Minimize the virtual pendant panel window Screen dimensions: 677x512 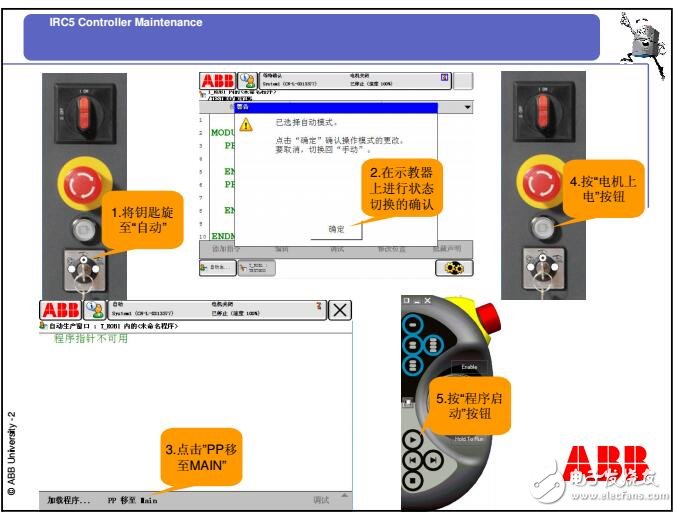tap(417, 300)
